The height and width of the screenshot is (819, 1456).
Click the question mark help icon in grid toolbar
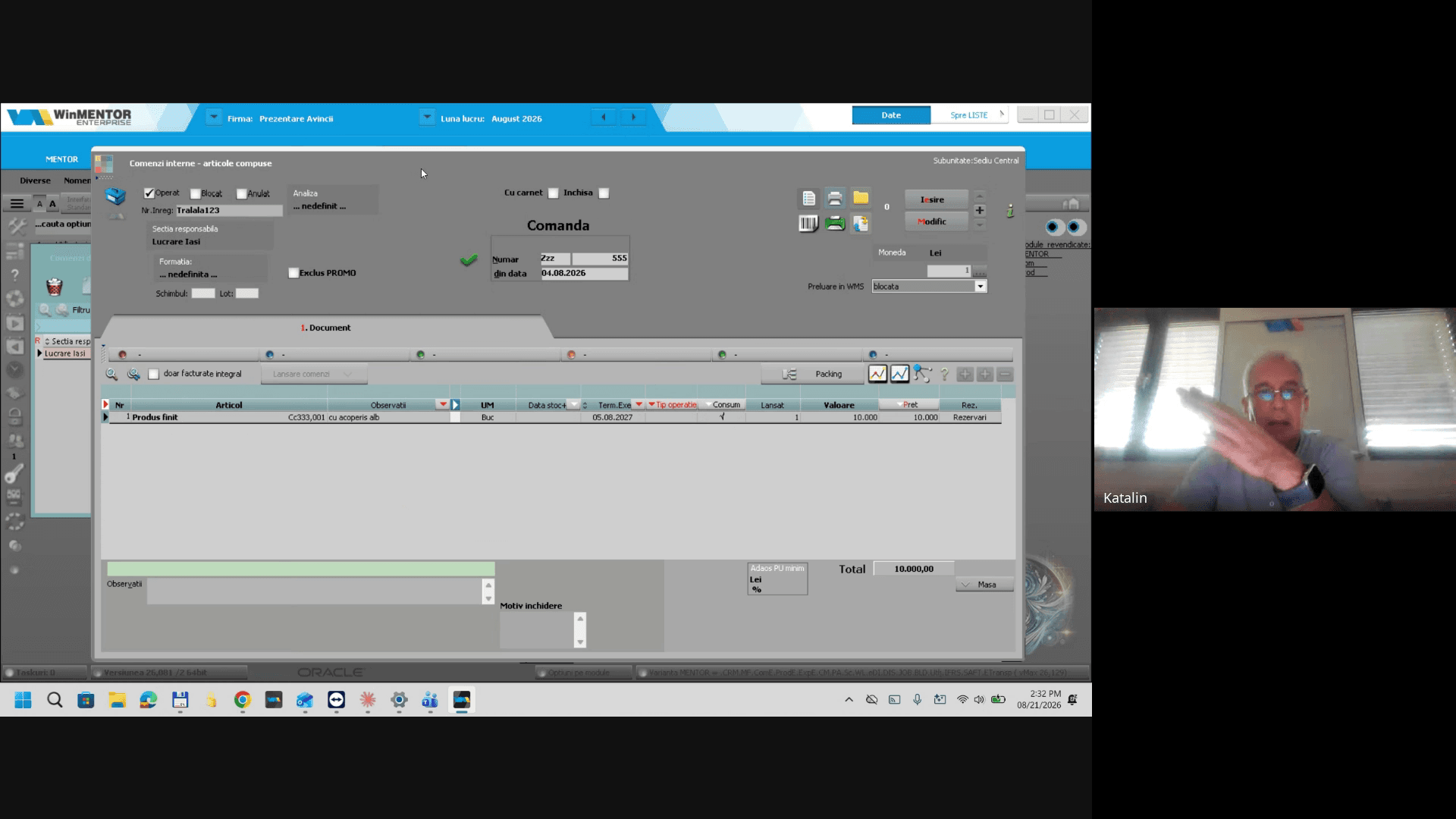944,374
